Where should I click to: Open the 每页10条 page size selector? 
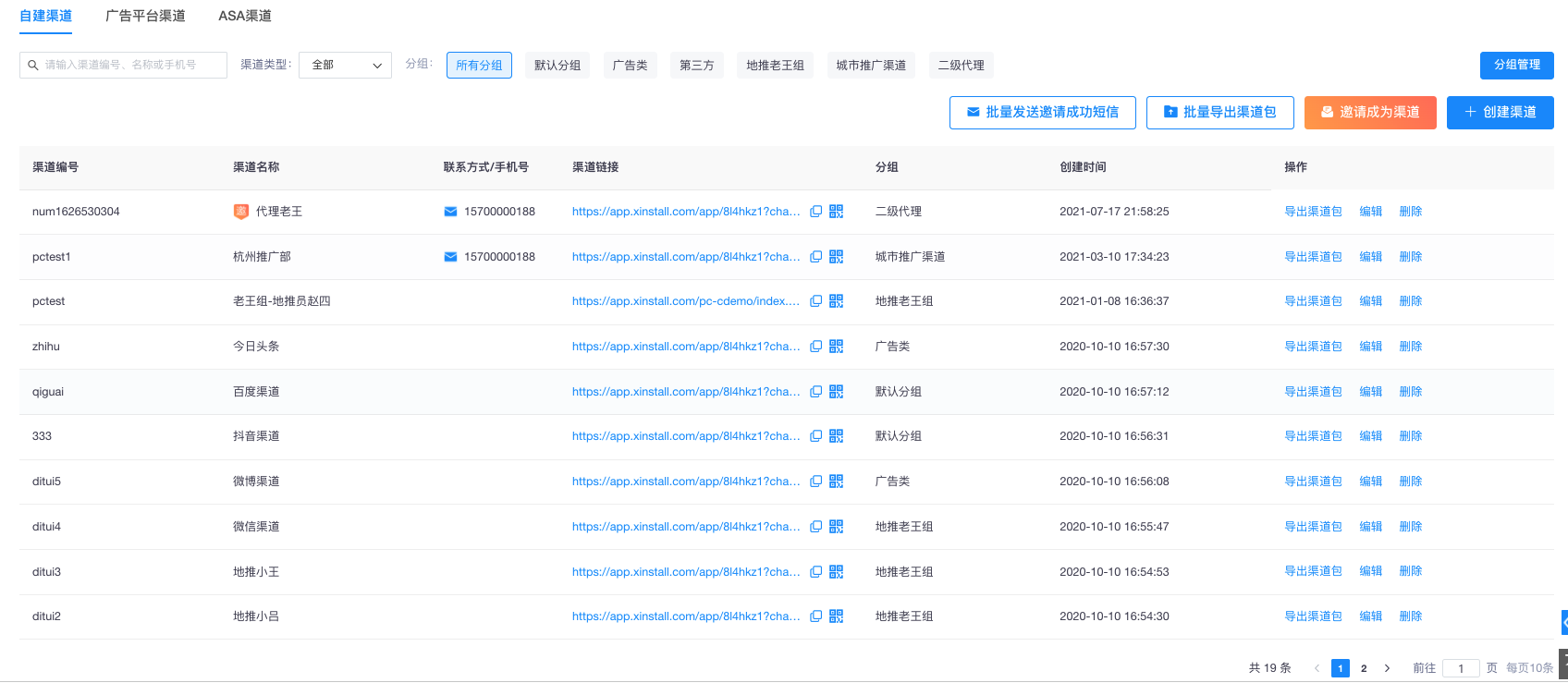[x=1530, y=668]
